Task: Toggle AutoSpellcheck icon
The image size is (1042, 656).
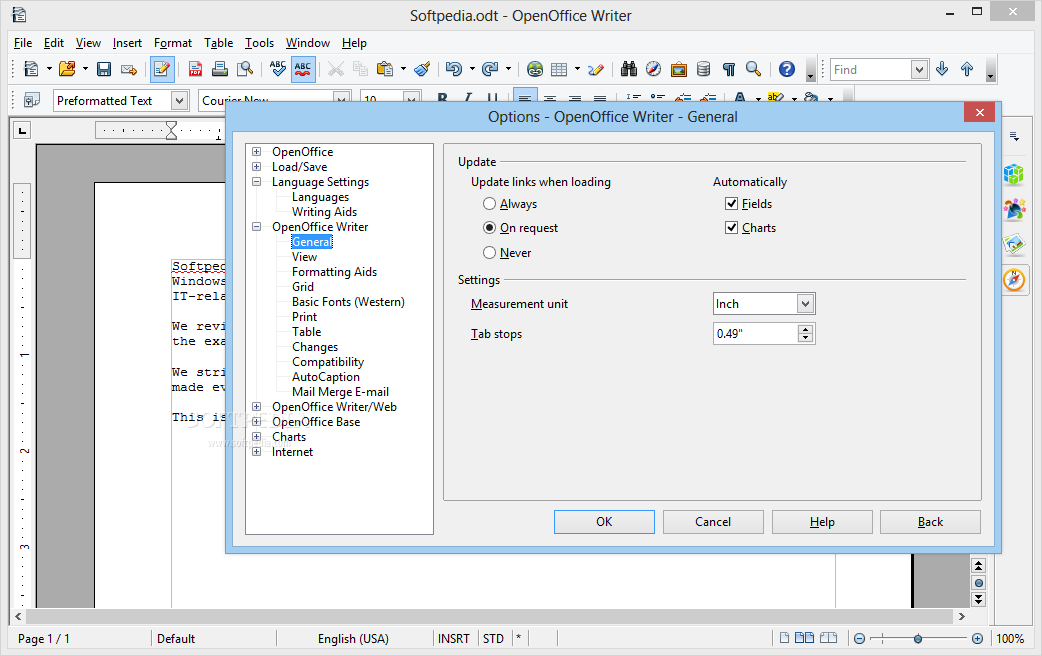Action: [303, 69]
